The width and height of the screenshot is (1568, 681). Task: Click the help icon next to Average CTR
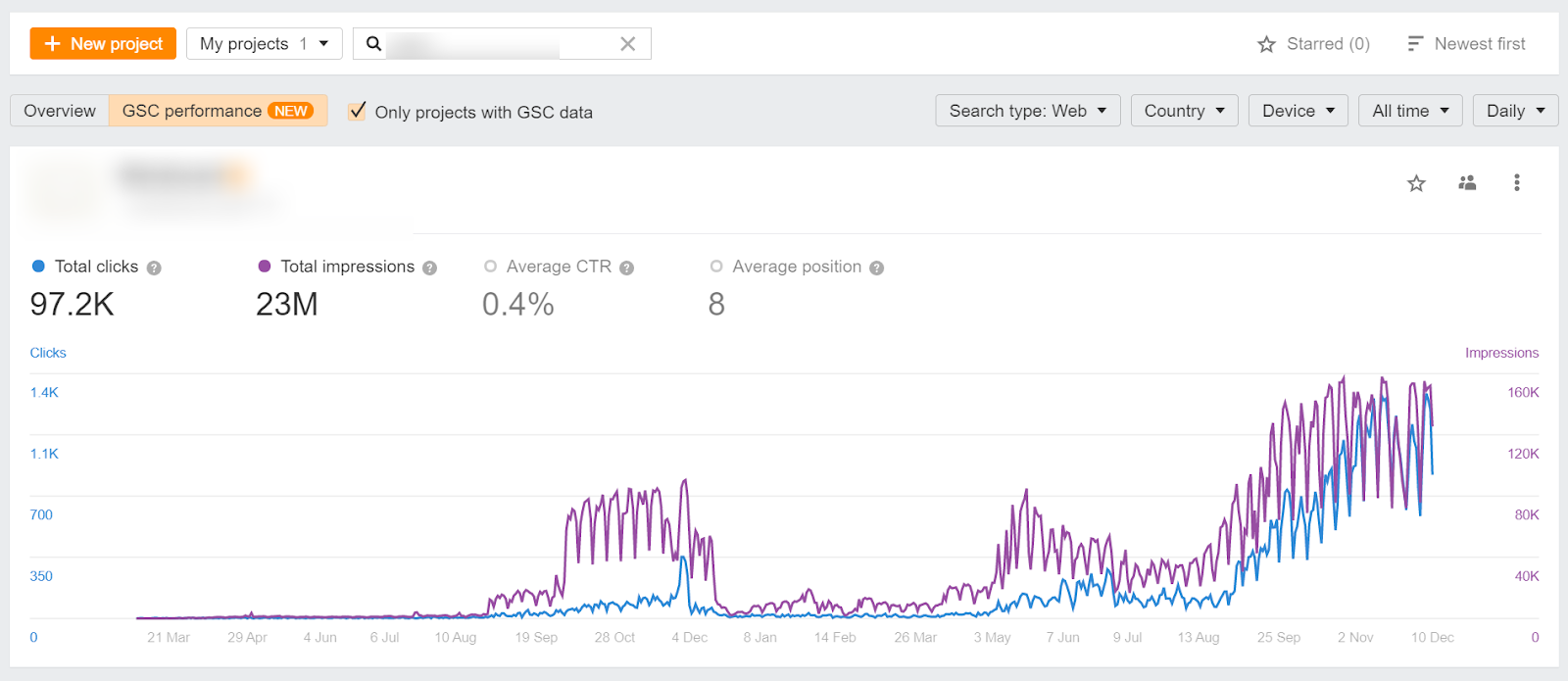pos(626,268)
